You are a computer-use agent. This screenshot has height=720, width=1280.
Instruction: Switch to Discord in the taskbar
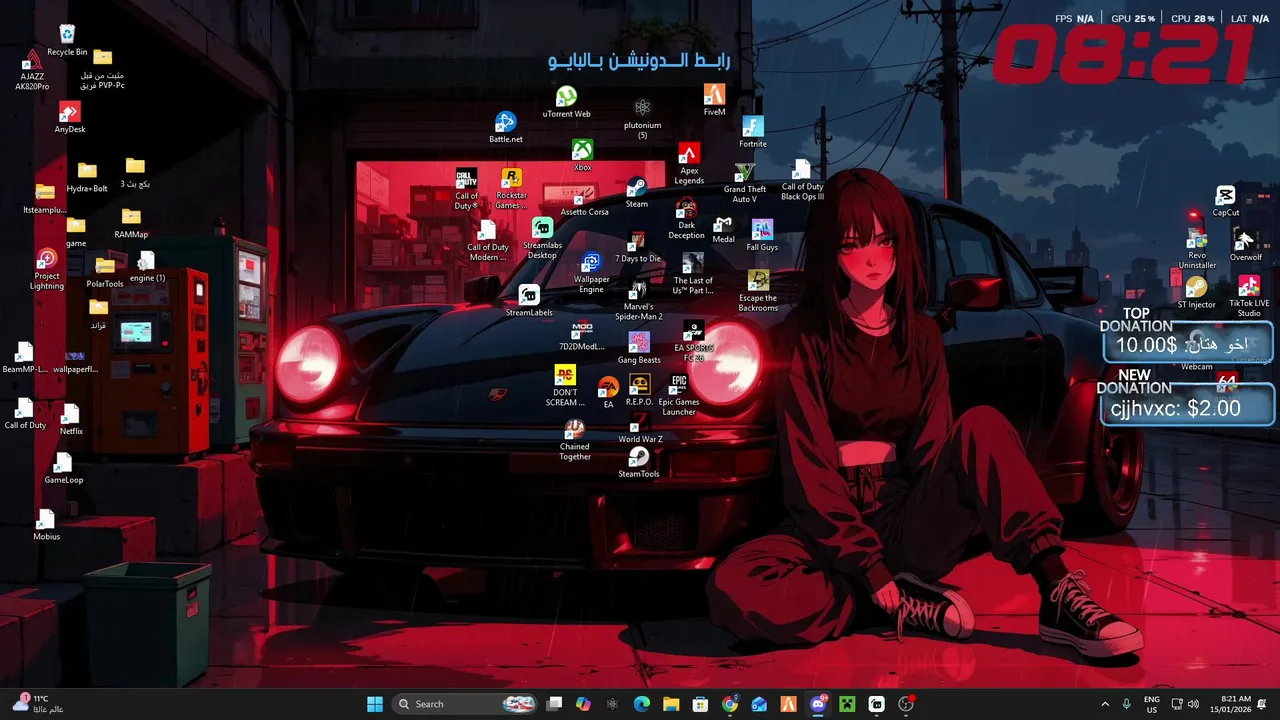pos(818,704)
